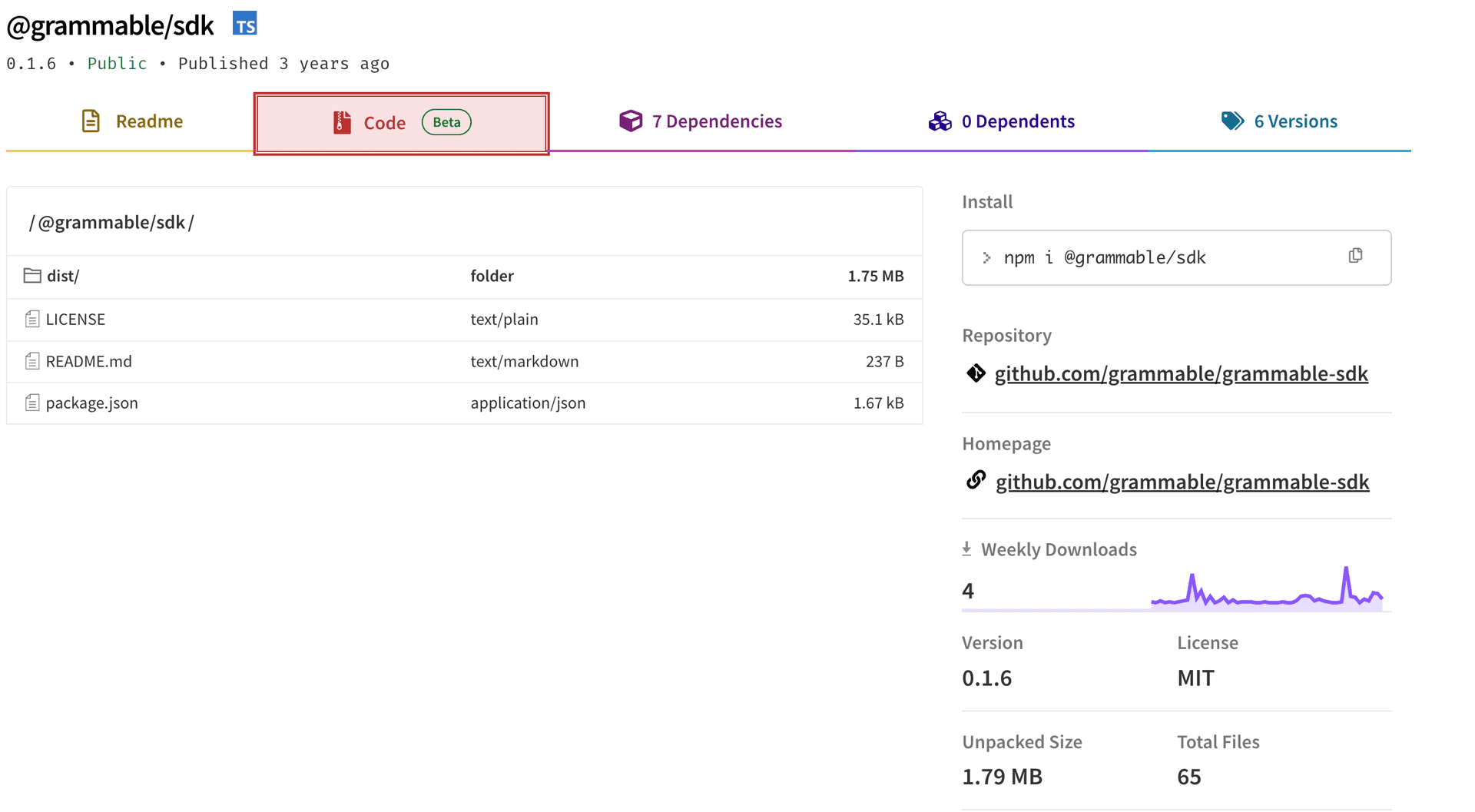
Task: Click the GitHub logo under Repository
Action: point(976,373)
